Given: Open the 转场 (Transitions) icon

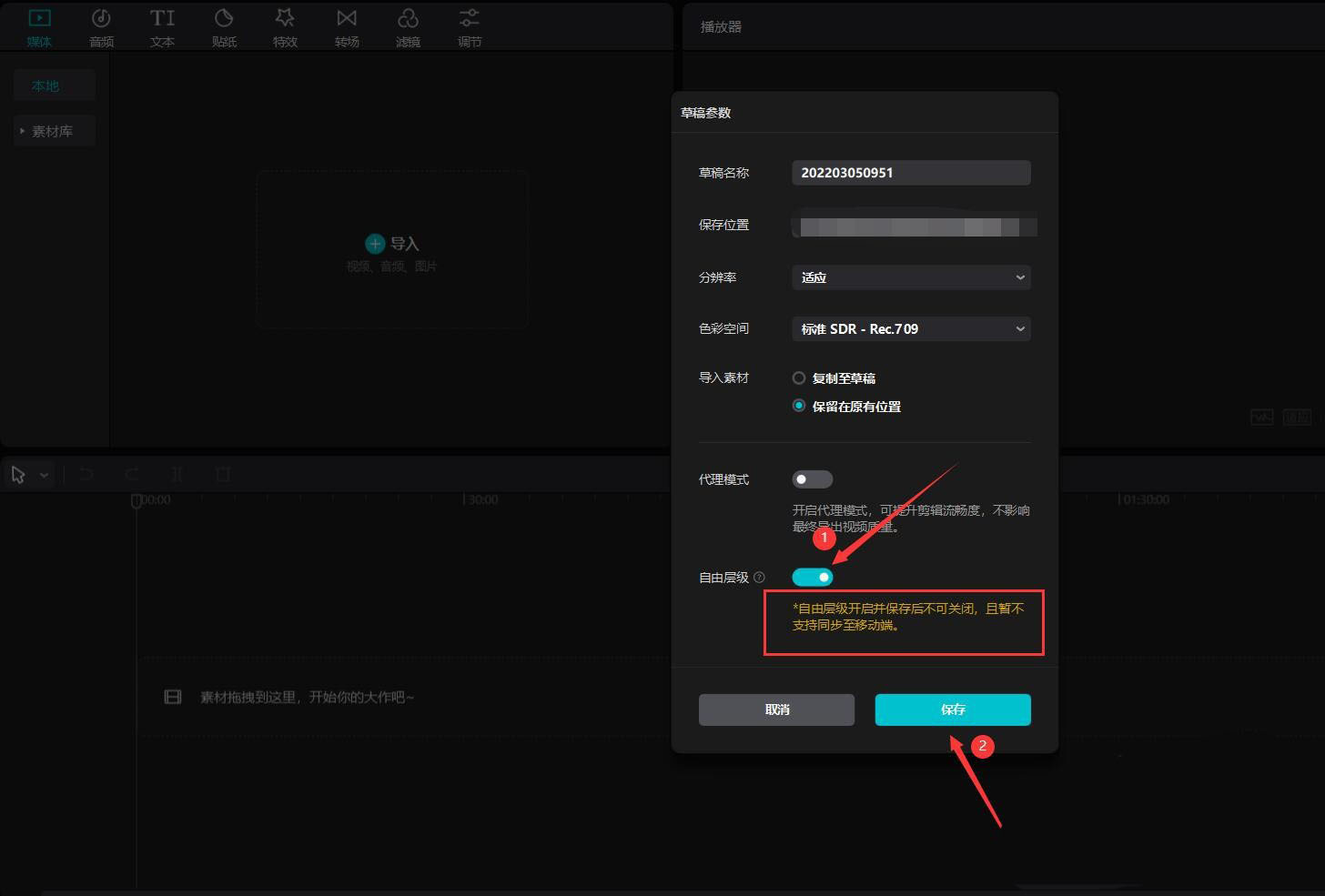Looking at the screenshot, I should pos(347,20).
